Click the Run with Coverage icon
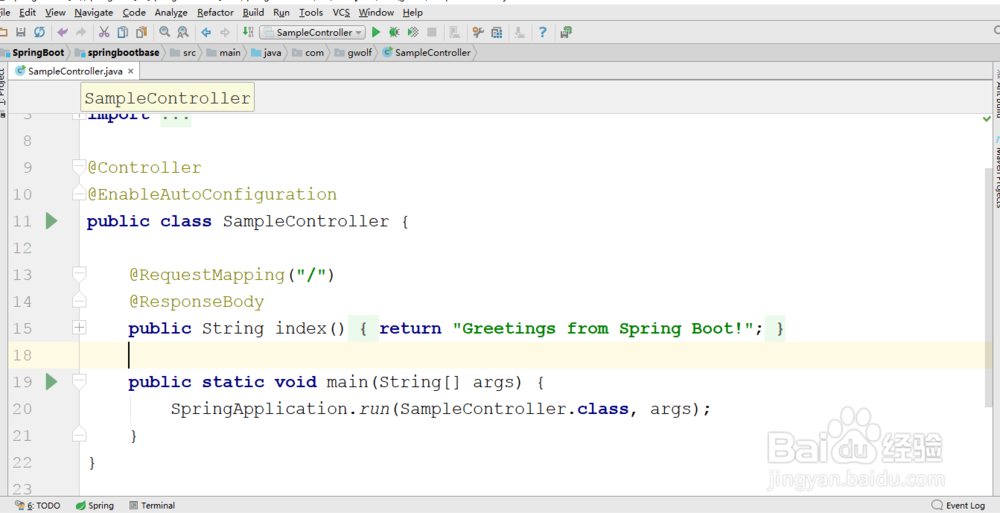1000x513 pixels. point(413,32)
